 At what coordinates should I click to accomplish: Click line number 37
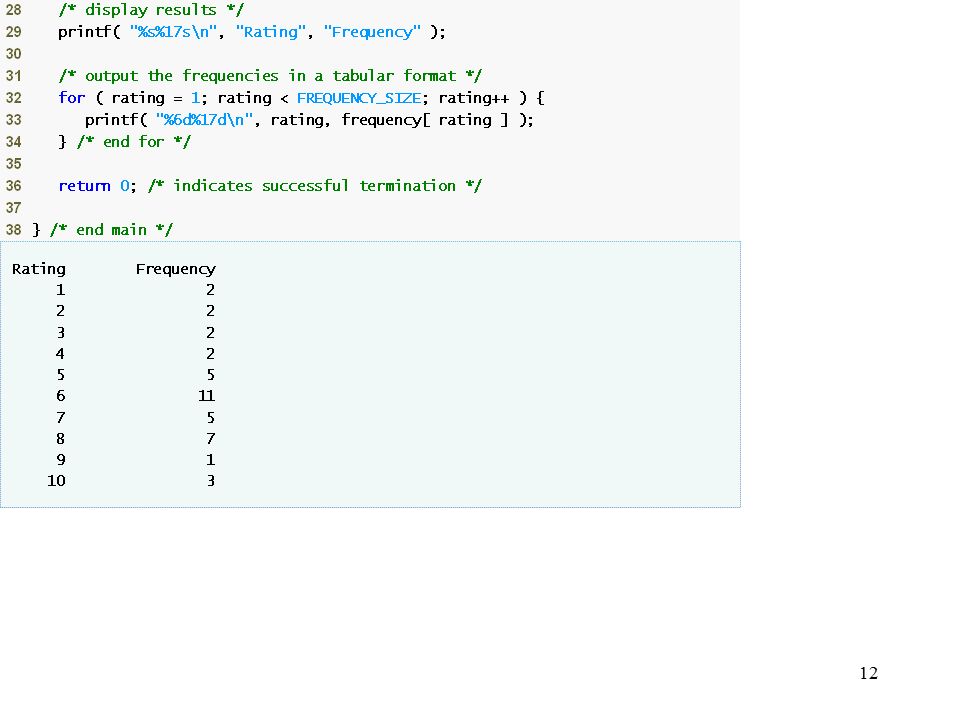pos(13,208)
